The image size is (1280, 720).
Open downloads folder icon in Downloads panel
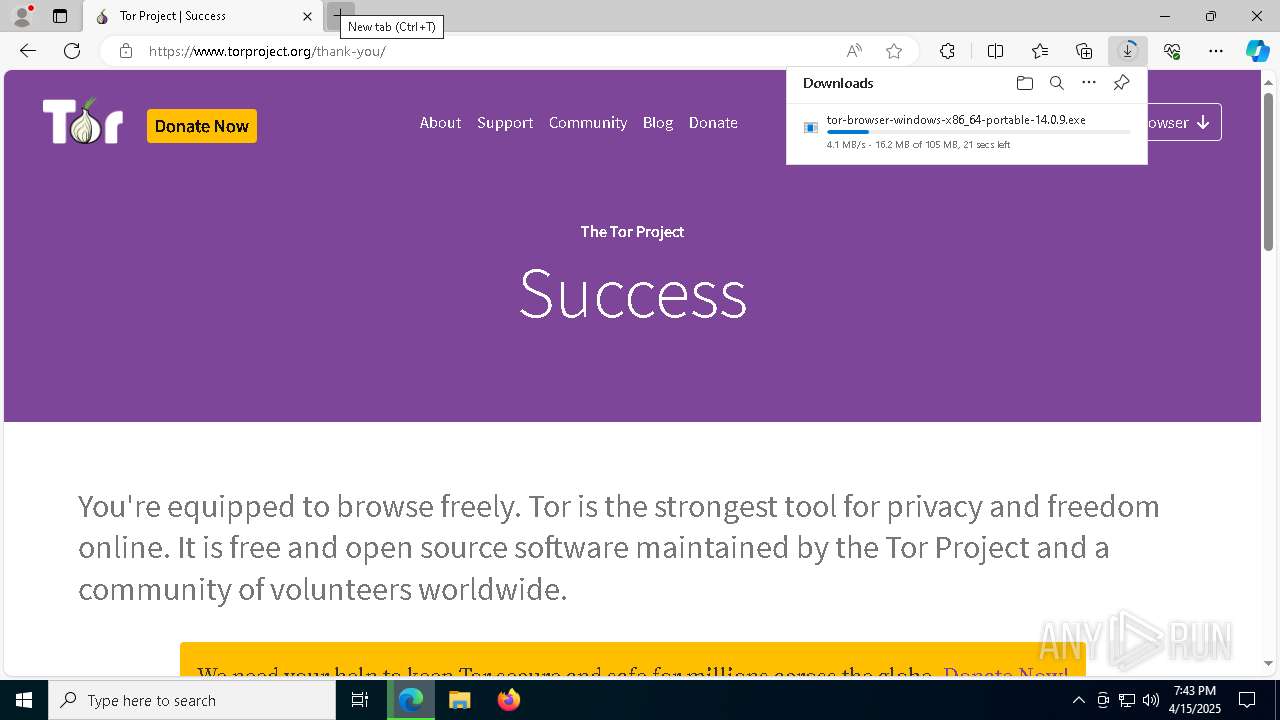(1024, 83)
